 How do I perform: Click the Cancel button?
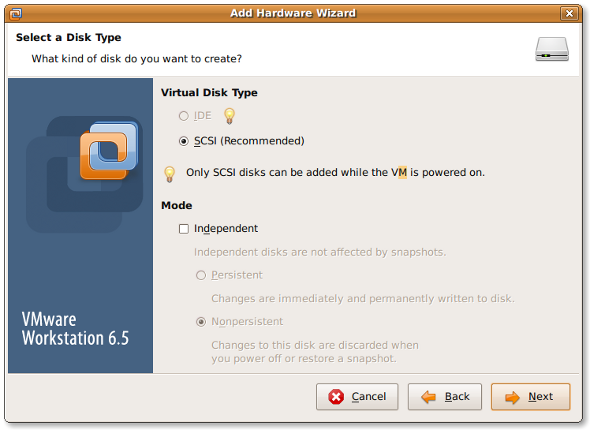(357, 397)
